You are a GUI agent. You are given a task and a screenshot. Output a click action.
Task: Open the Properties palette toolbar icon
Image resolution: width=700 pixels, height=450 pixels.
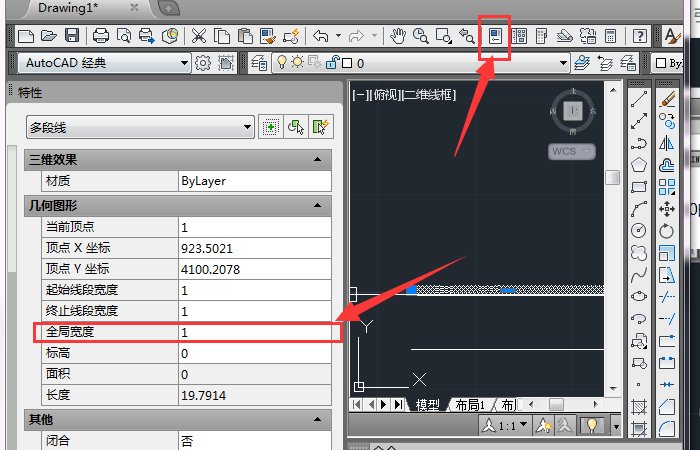click(x=495, y=36)
